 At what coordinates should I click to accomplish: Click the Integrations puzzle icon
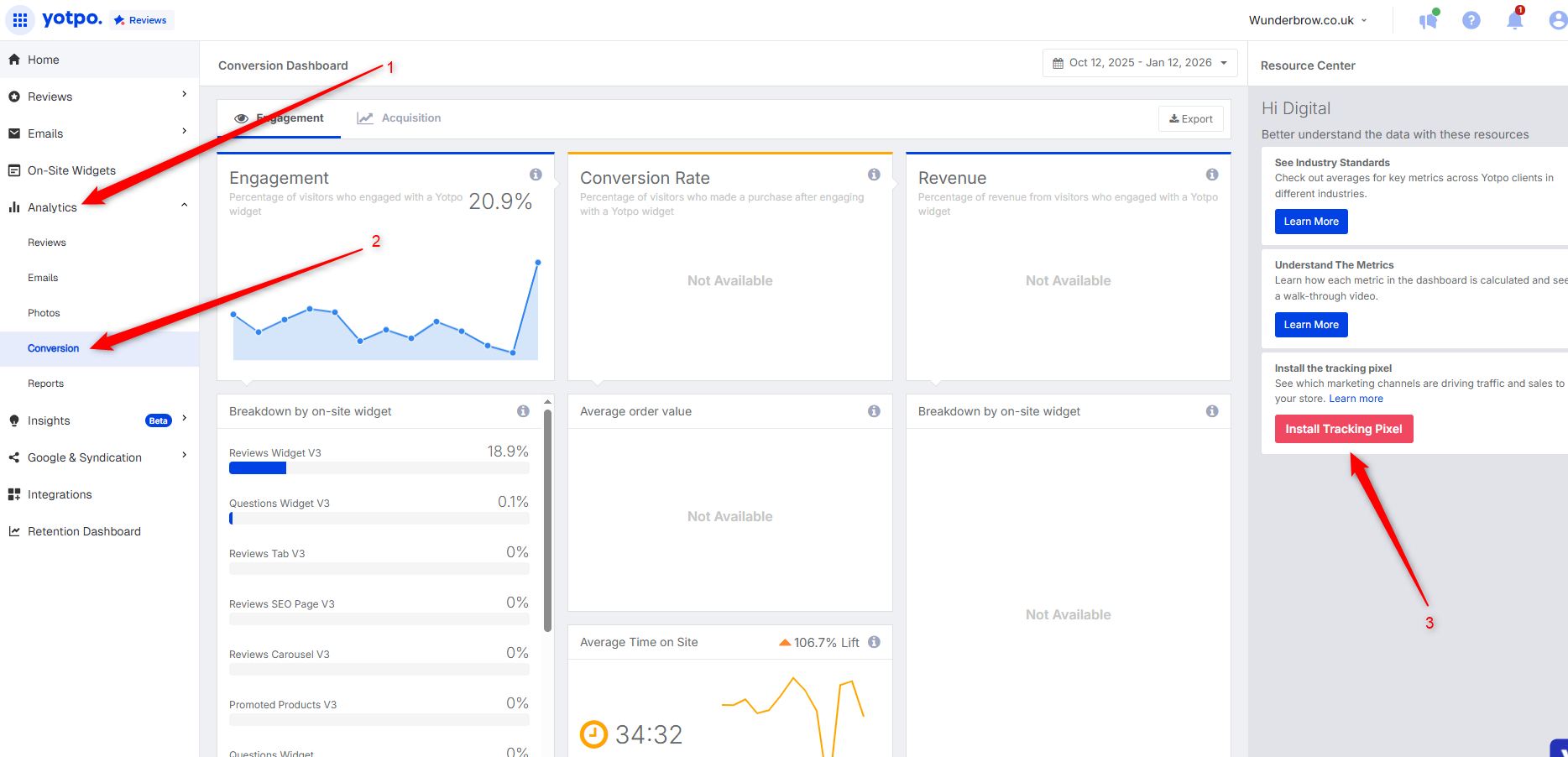pos(14,494)
